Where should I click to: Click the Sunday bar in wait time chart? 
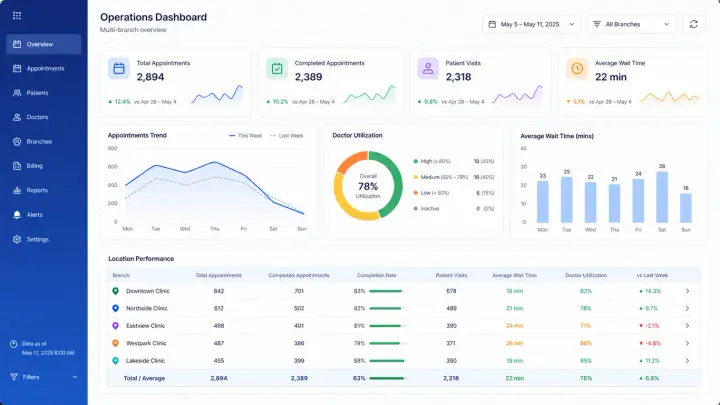[x=686, y=208]
